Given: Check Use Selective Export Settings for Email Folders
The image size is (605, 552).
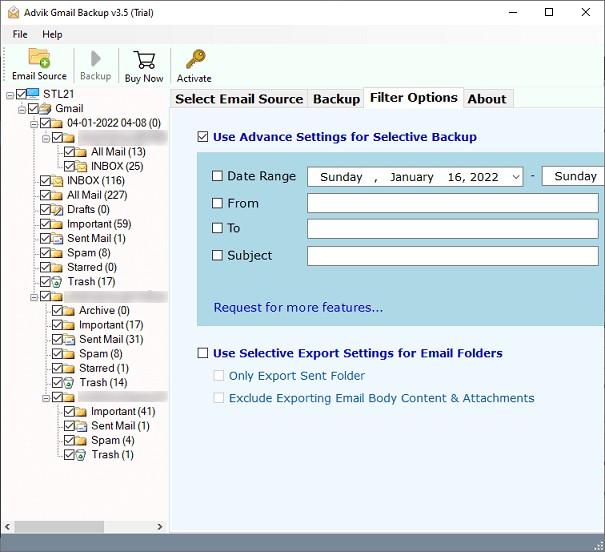Looking at the screenshot, I should 203,353.
